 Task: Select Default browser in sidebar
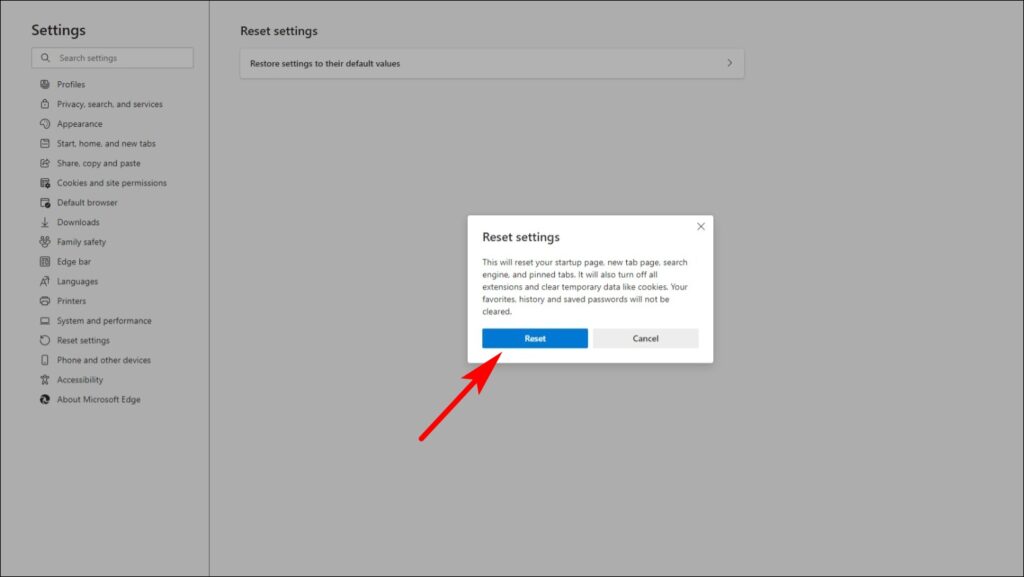(87, 202)
